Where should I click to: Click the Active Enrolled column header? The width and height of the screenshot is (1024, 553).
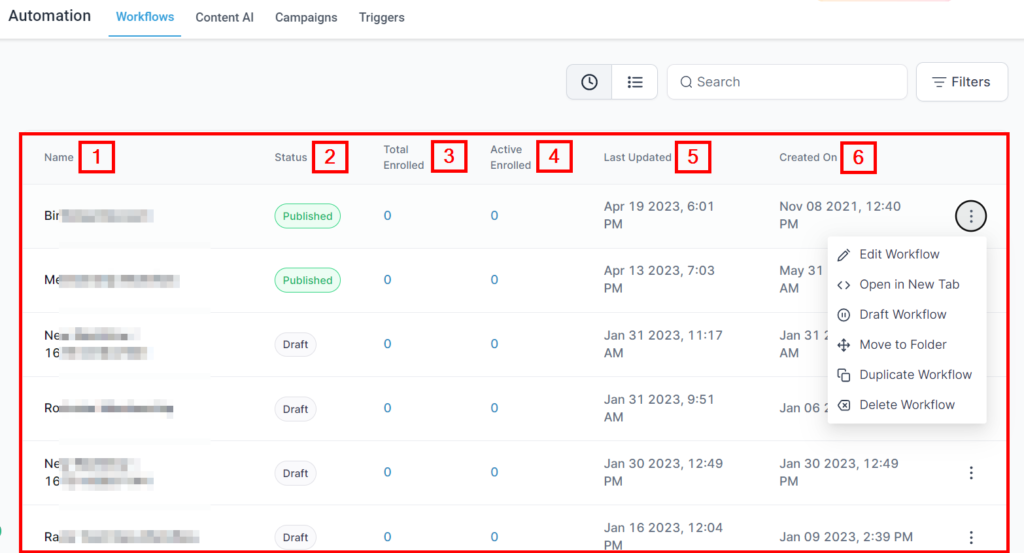[x=511, y=157]
